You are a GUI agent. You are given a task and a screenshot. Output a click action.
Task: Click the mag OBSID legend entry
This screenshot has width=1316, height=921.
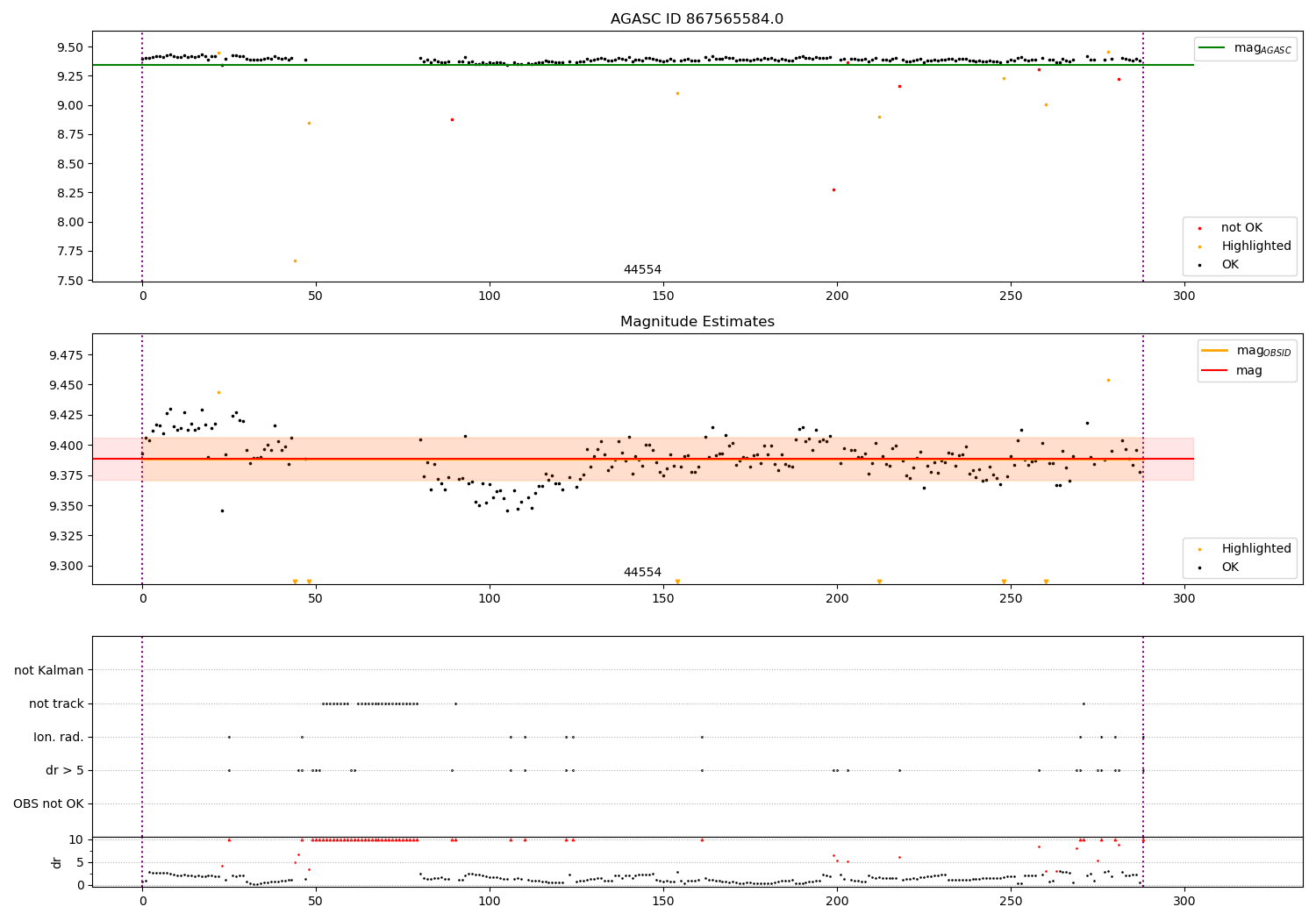coord(1246,351)
